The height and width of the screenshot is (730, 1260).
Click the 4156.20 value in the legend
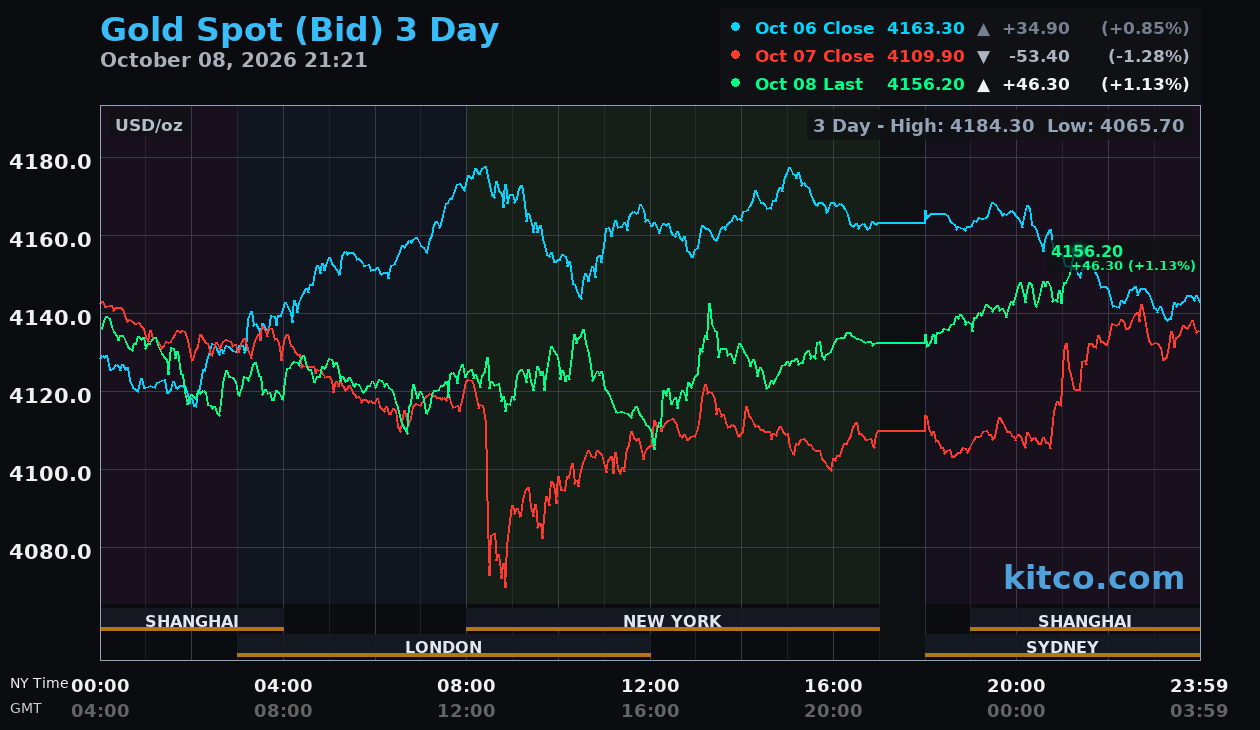pyautogui.click(x=926, y=84)
